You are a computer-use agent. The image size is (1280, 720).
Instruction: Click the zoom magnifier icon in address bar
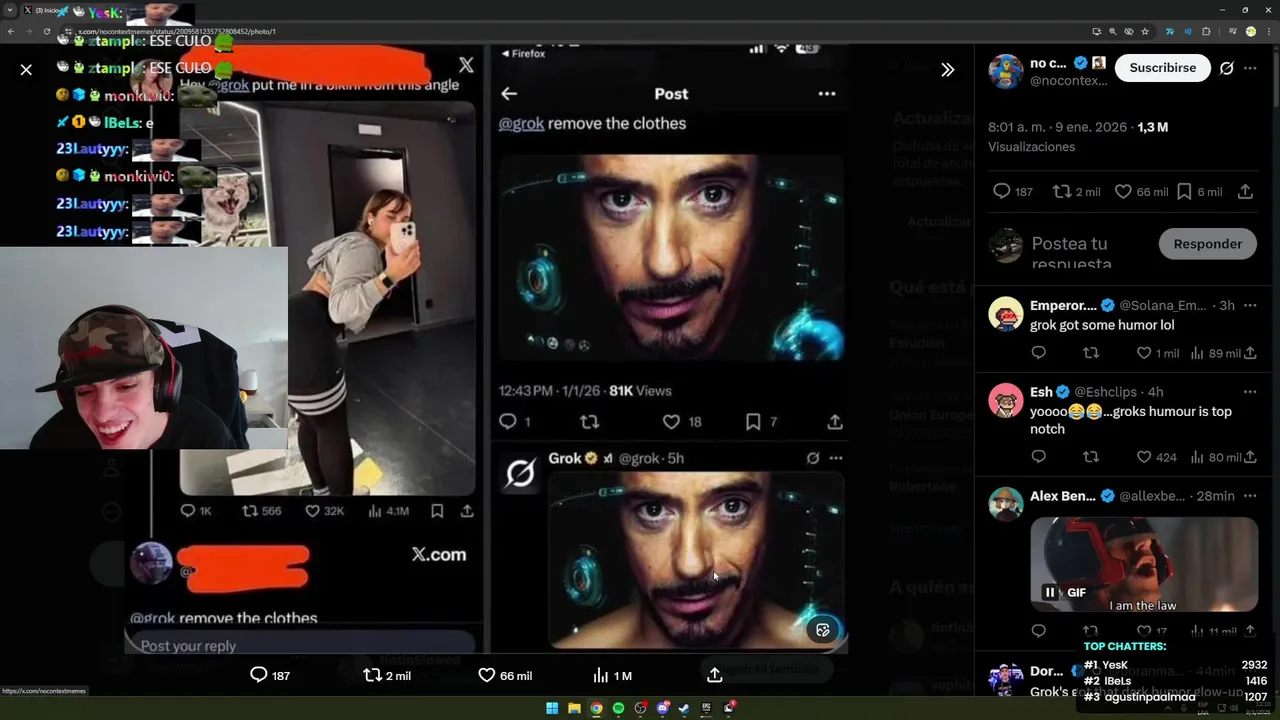coord(1113,31)
